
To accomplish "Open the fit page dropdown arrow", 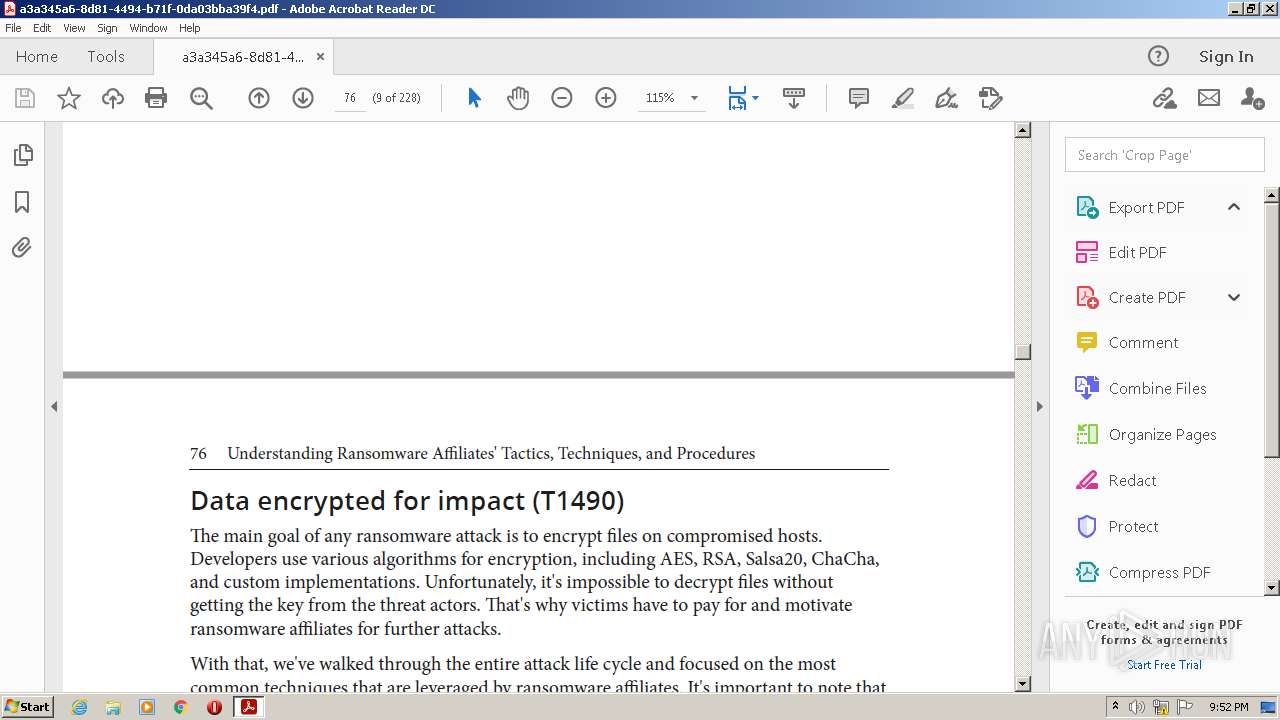I will point(755,98).
